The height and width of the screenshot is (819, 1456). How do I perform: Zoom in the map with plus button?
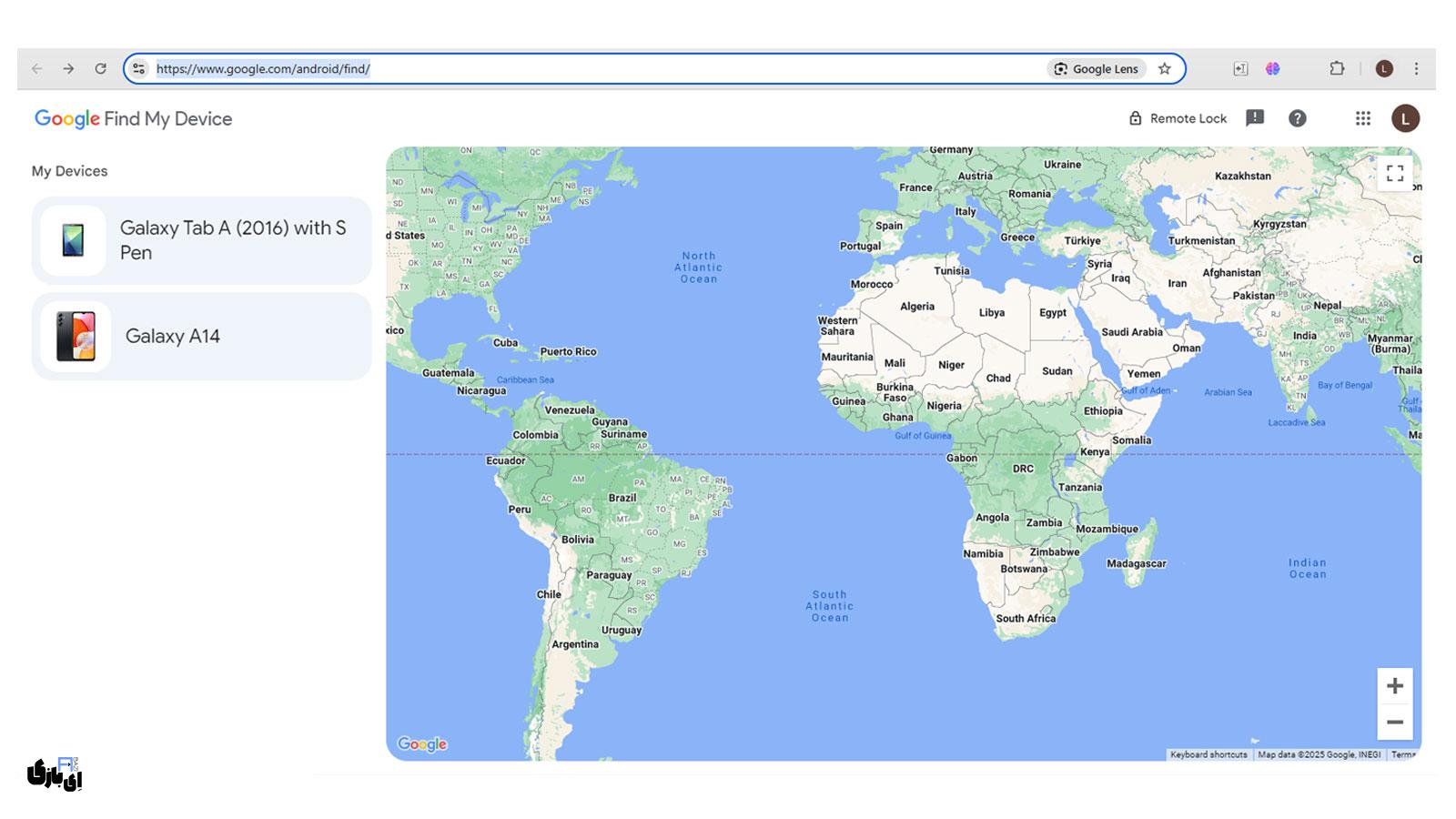tap(1395, 686)
